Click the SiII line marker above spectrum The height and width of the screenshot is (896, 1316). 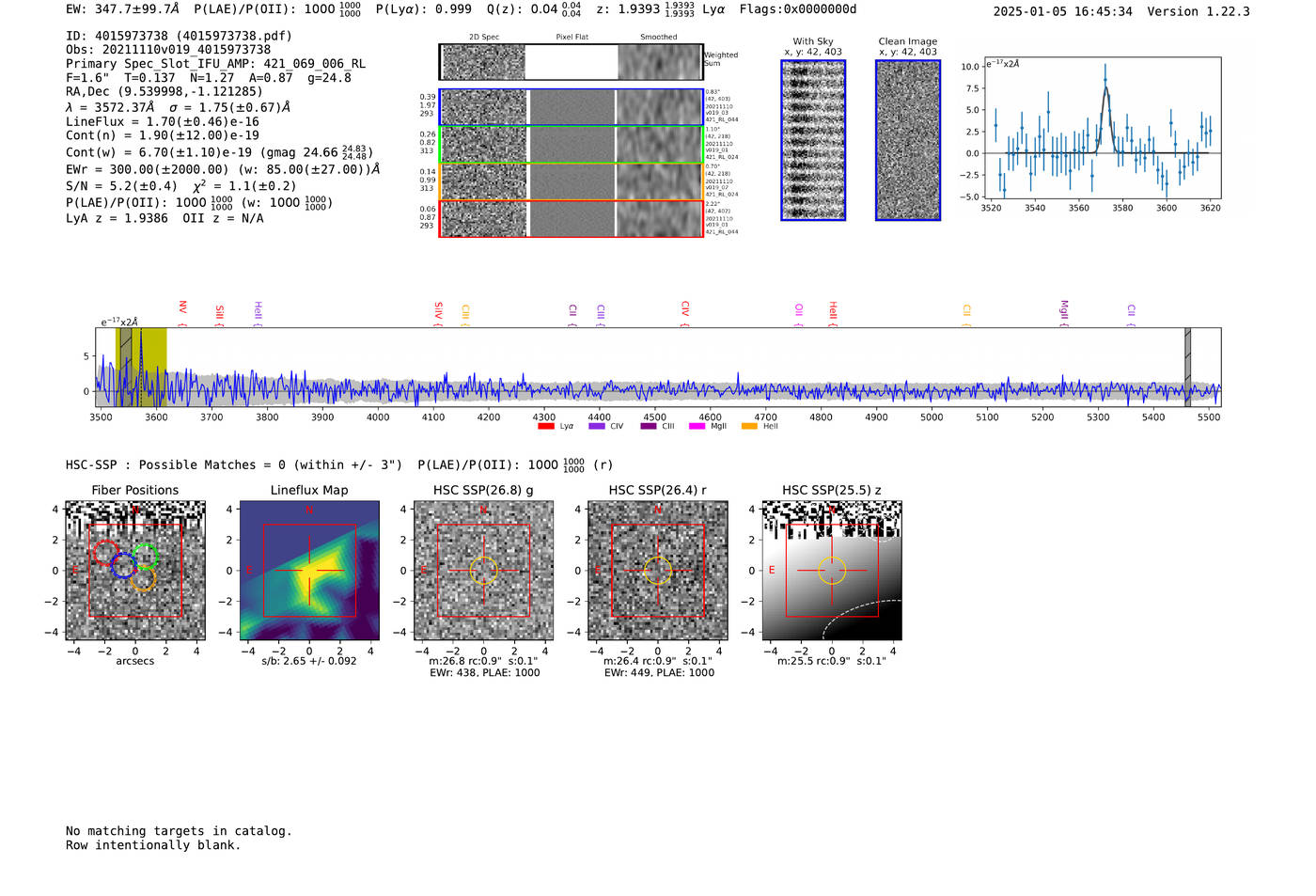pos(219,314)
